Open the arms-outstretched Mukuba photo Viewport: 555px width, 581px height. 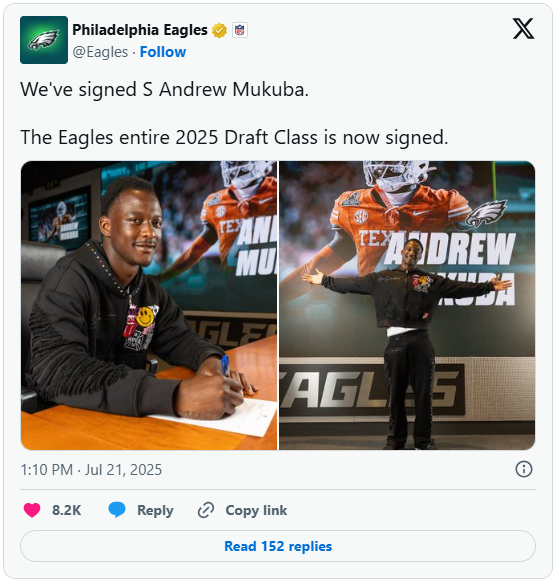click(x=407, y=305)
